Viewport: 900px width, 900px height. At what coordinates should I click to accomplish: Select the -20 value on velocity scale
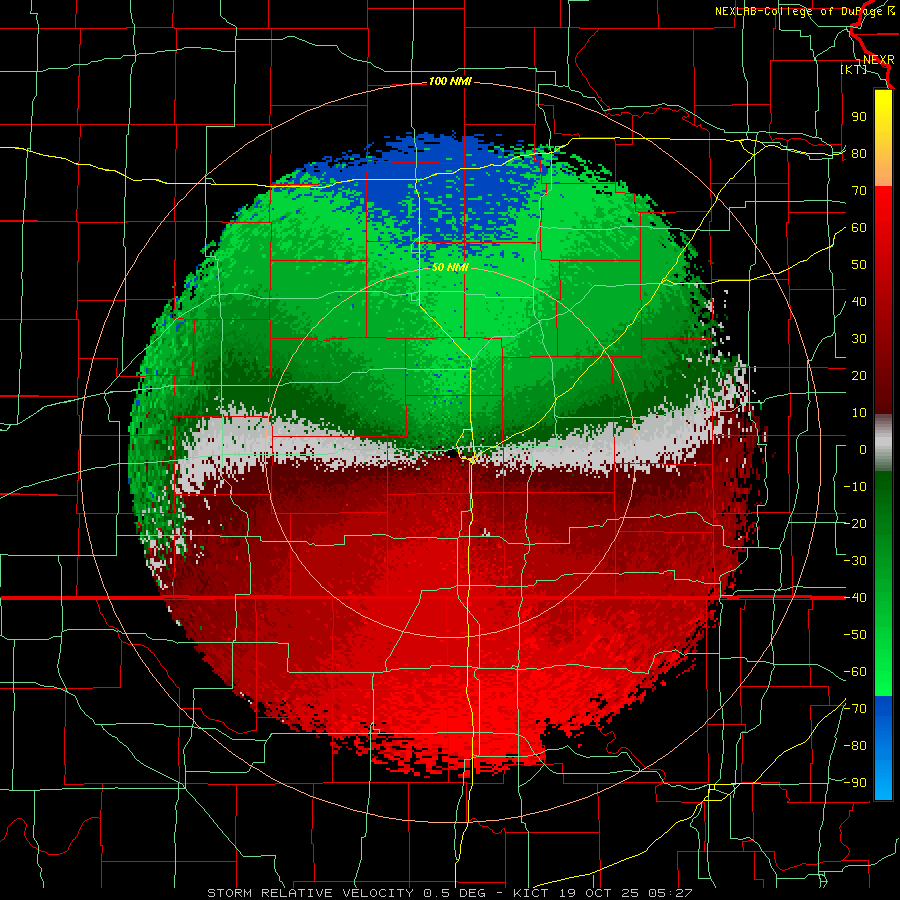click(x=855, y=524)
